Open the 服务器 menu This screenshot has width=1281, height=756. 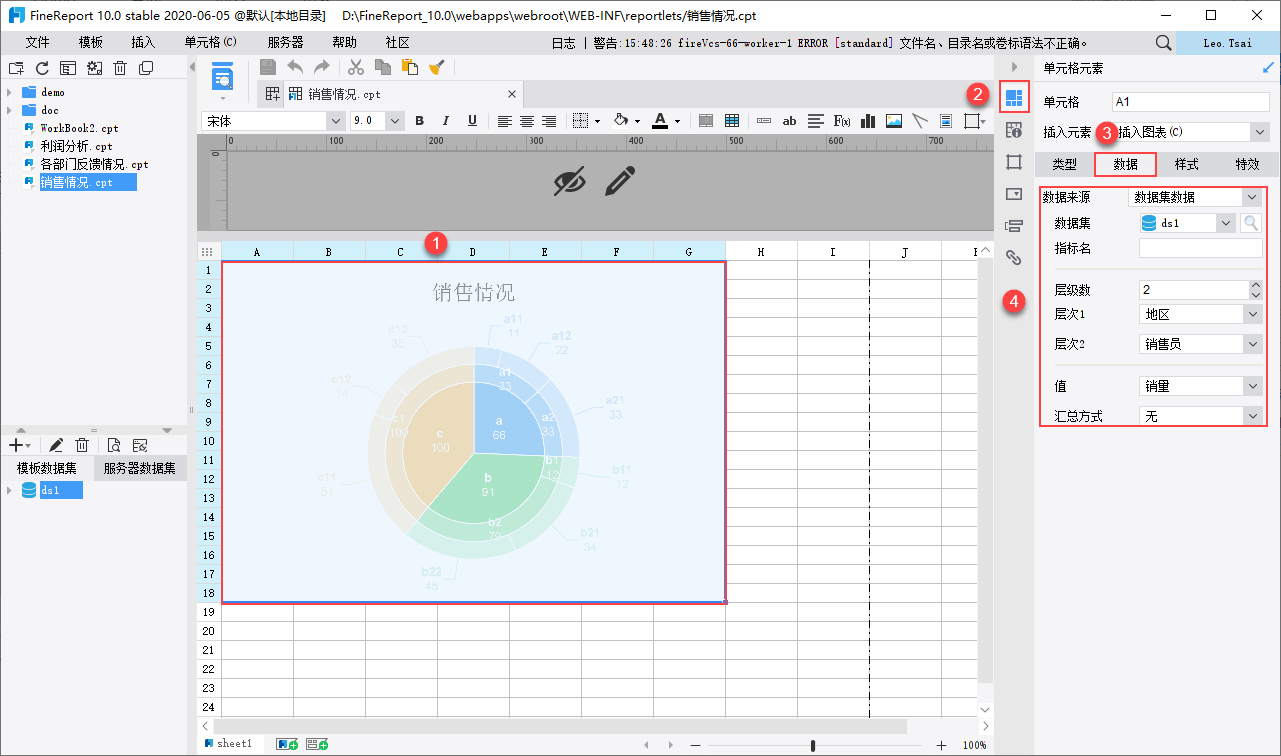tap(285, 43)
